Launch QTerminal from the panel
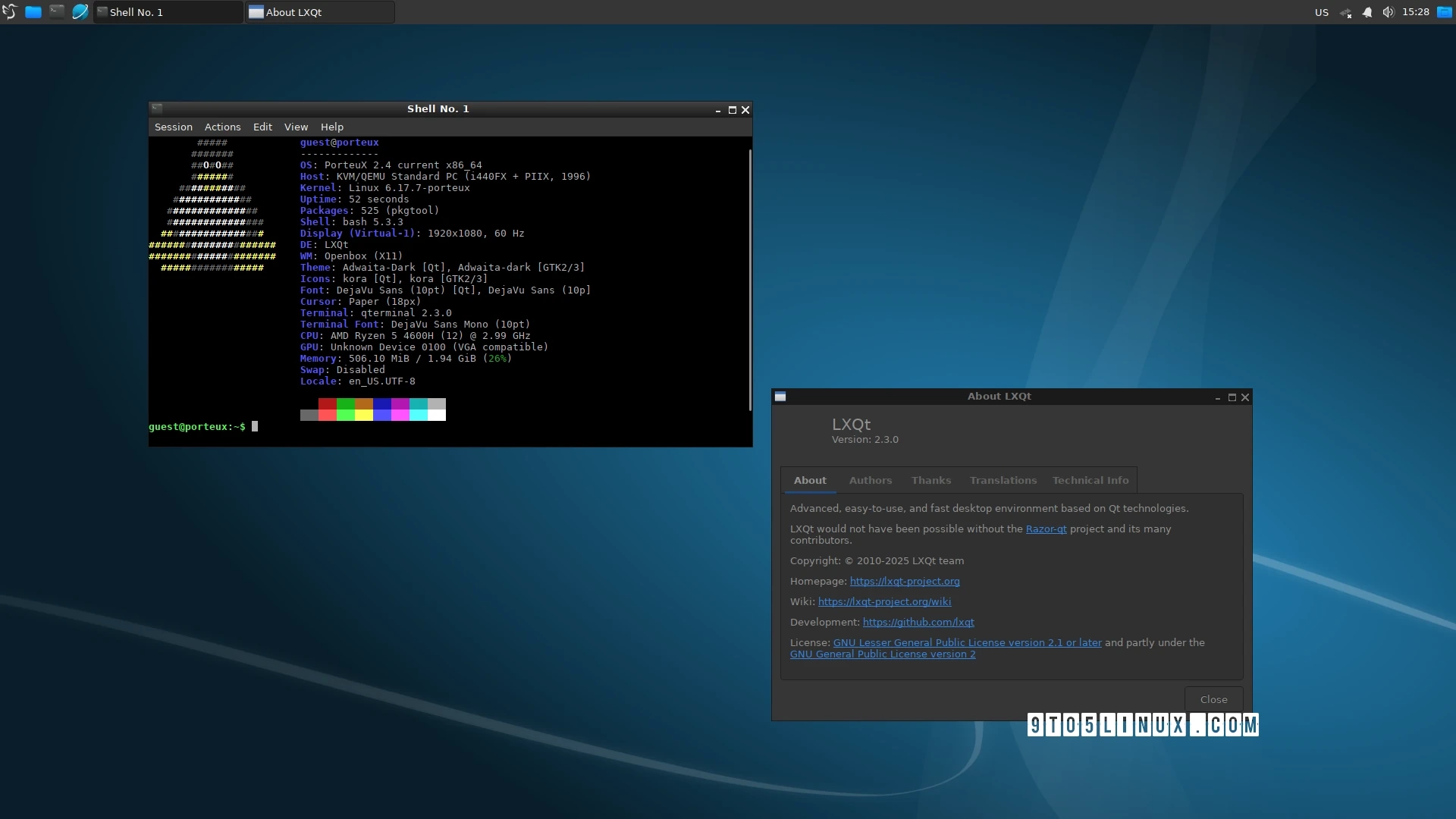This screenshot has height=819, width=1456. [x=57, y=12]
